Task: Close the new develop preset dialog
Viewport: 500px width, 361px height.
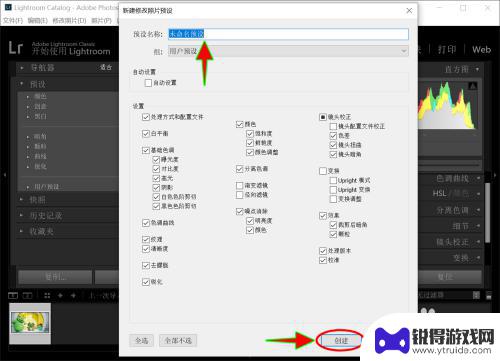Action: [x=409, y=11]
